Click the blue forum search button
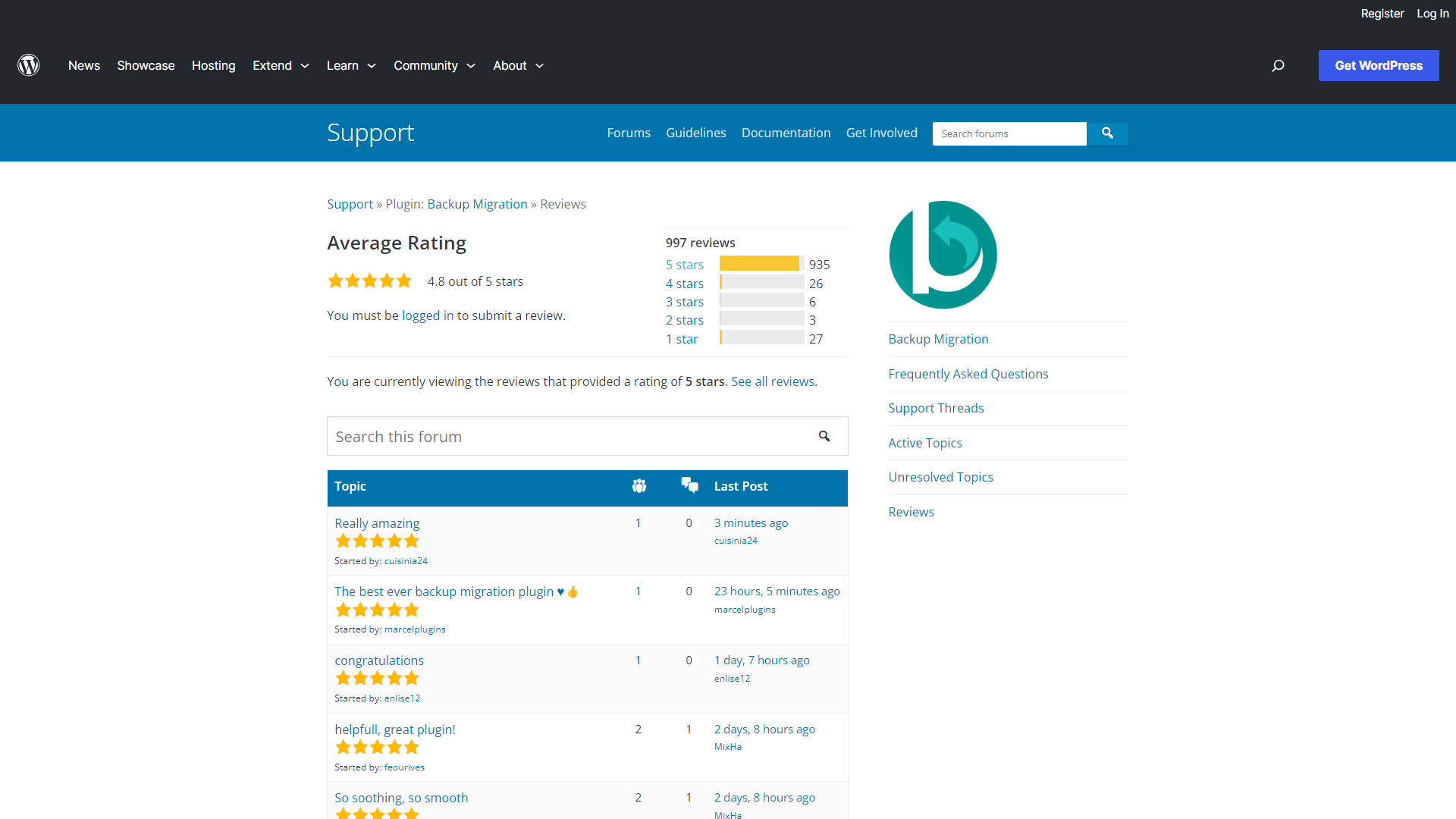Screen dimensions: 1456x819 pyautogui.click(x=1107, y=133)
